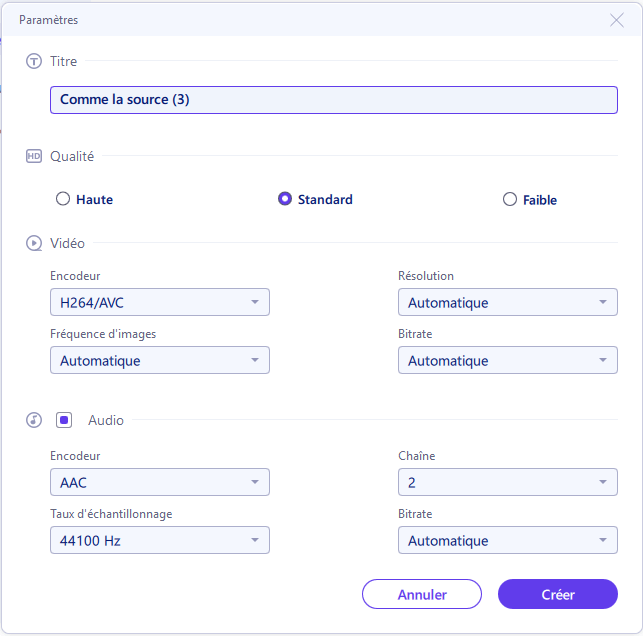Image resolution: width=643 pixels, height=636 pixels.
Task: Open the Chaîne channel dropdown
Action: click(x=507, y=482)
